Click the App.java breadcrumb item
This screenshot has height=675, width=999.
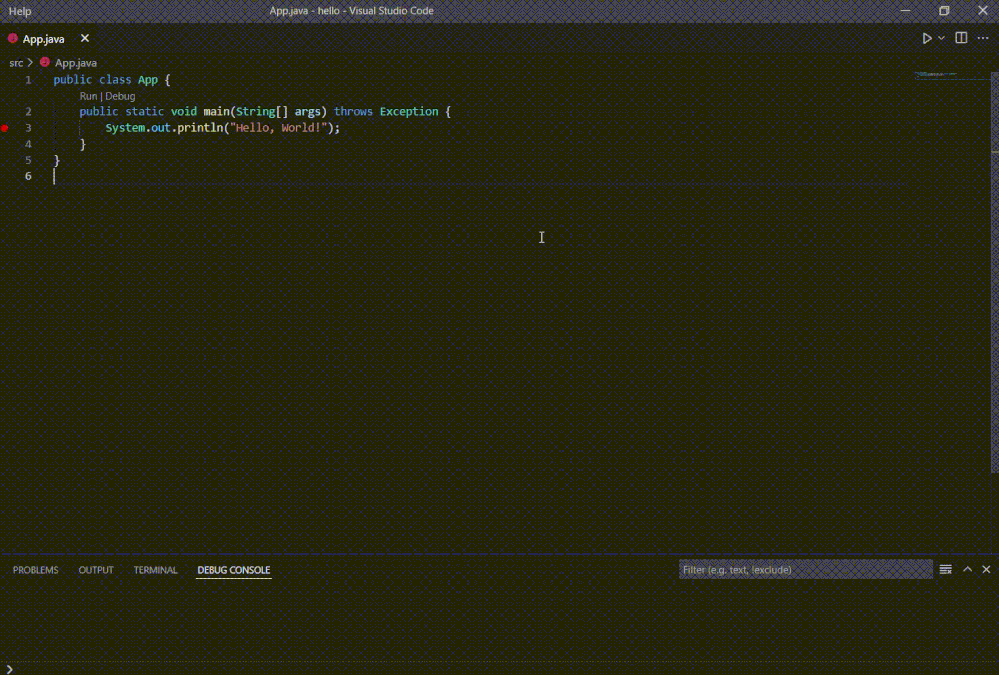(x=76, y=62)
